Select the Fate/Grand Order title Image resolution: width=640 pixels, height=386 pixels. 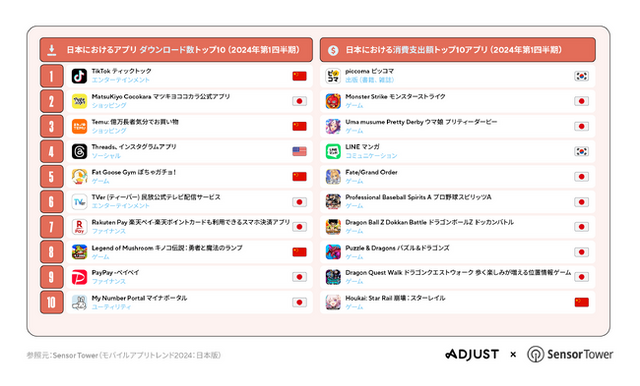[371, 172]
